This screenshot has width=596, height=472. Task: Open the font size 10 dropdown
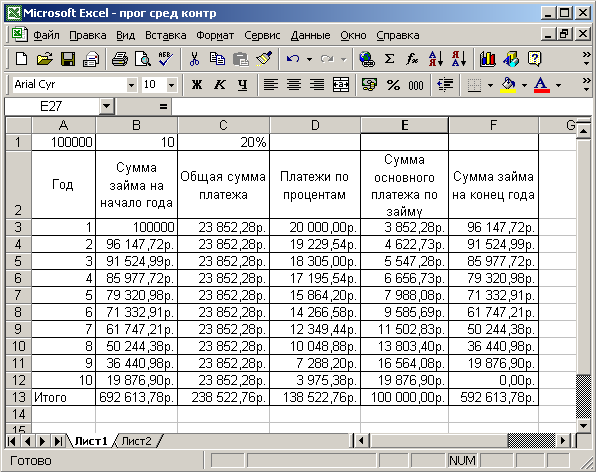point(171,85)
